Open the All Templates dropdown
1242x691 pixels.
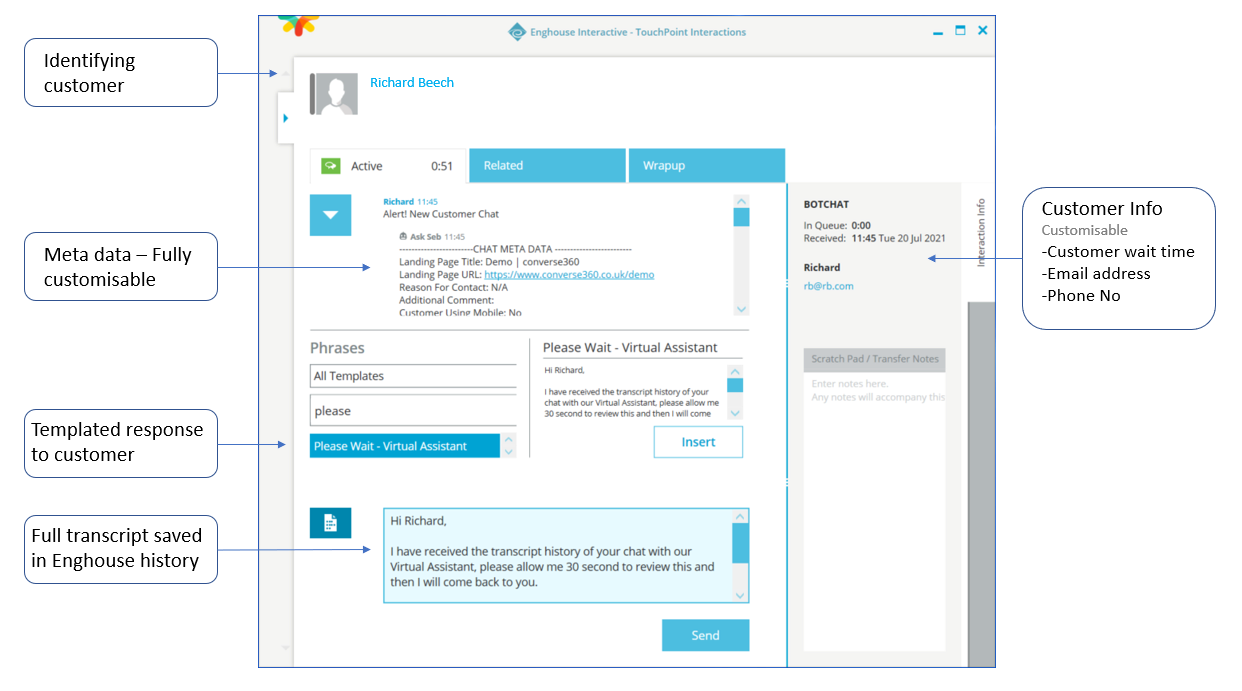click(413, 376)
